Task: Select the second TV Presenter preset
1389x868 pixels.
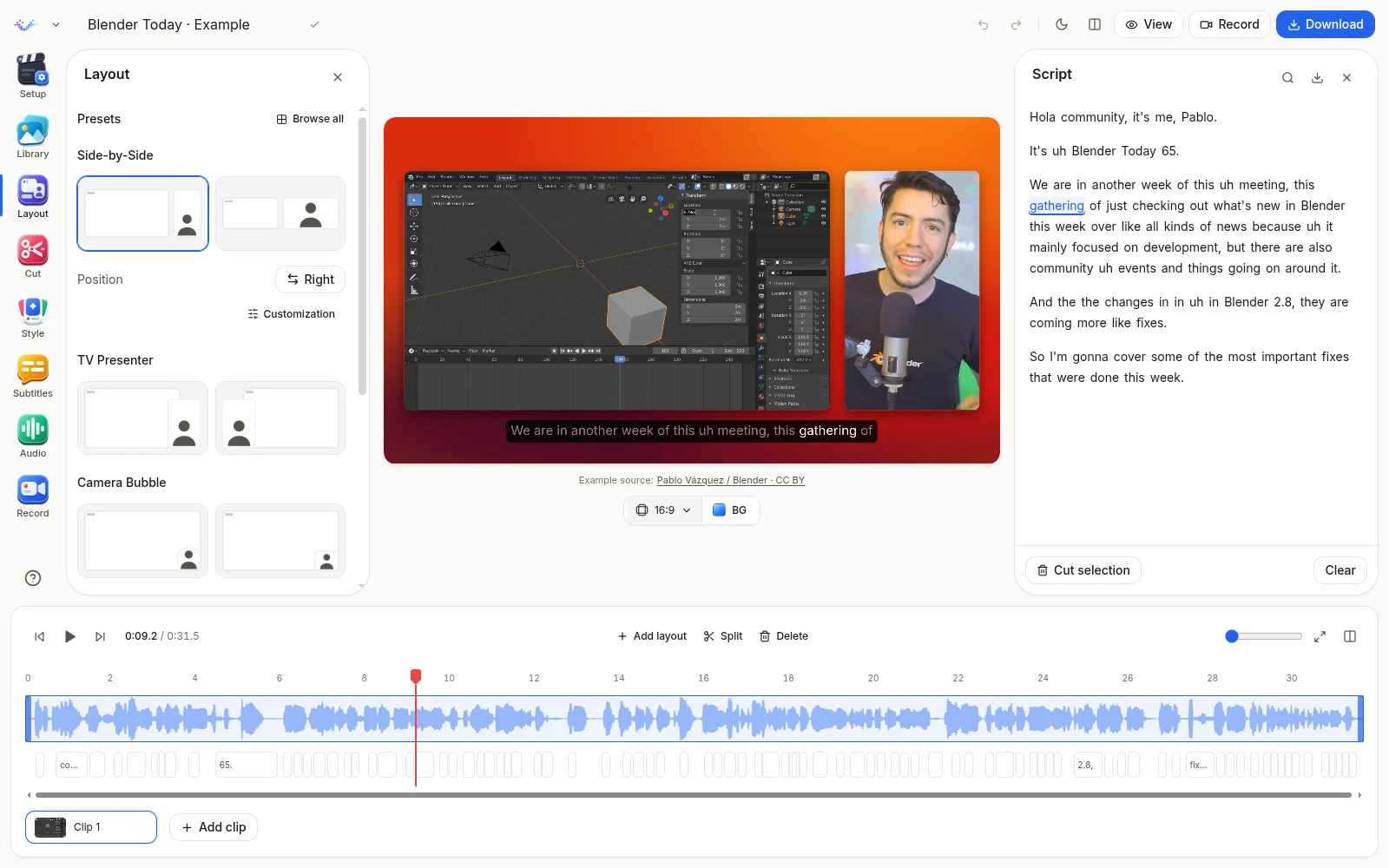Action: pos(280,418)
